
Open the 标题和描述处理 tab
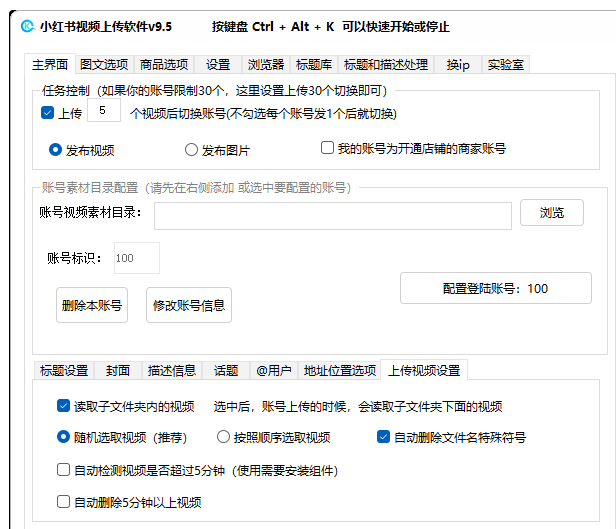(x=386, y=64)
